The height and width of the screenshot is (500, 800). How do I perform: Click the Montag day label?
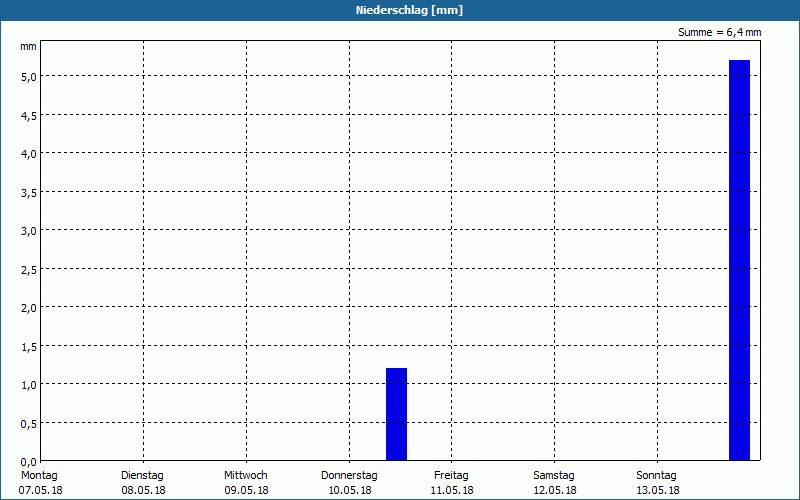(x=39, y=476)
